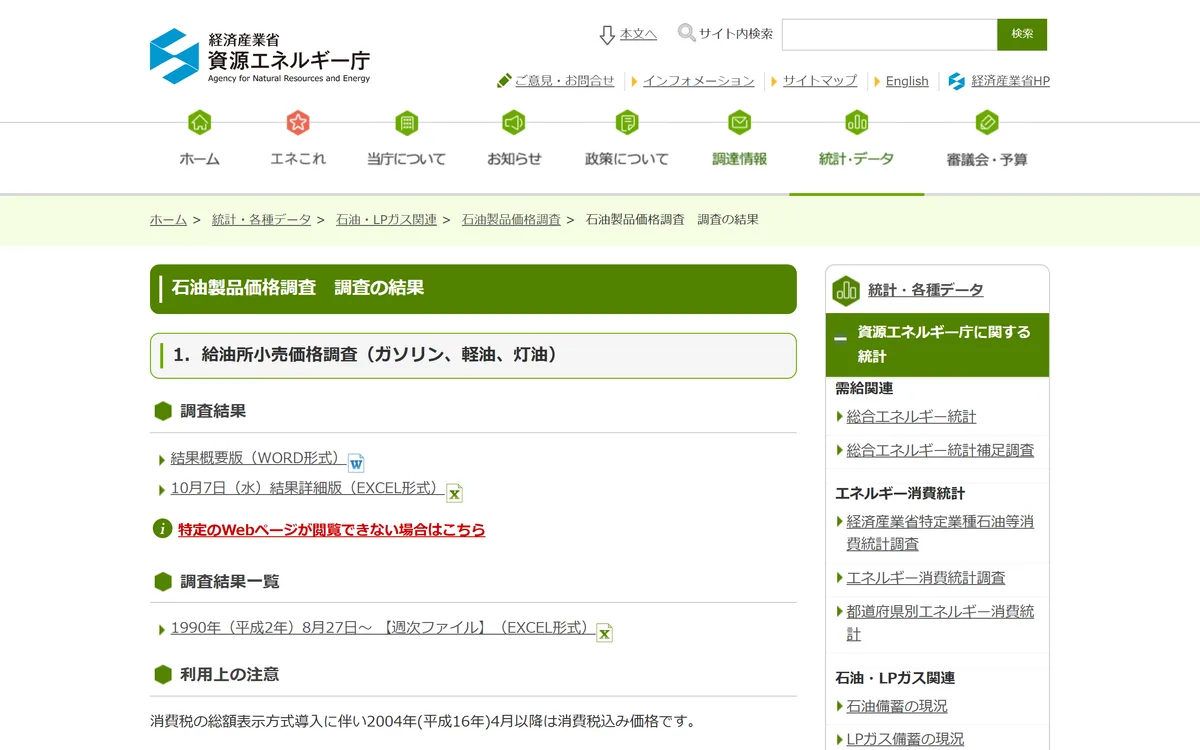Click the 調査結果一覧 subheading
Screen dimensions: 1200x750
[230, 582]
